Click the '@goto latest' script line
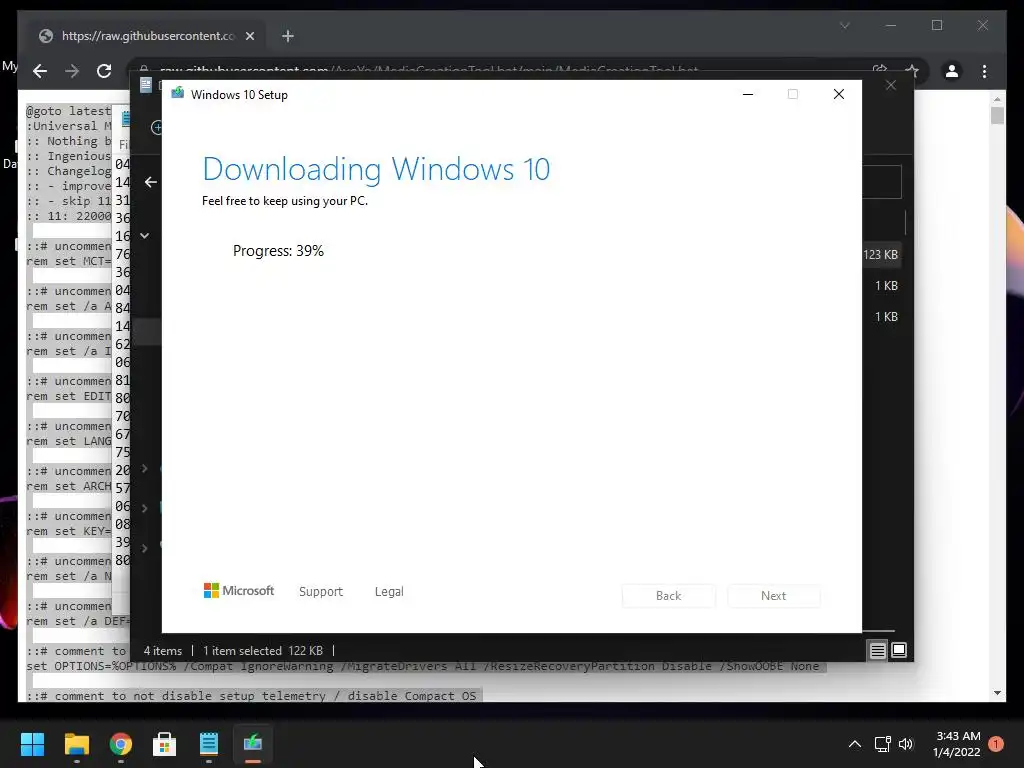Image resolution: width=1024 pixels, height=768 pixels. coord(69,111)
